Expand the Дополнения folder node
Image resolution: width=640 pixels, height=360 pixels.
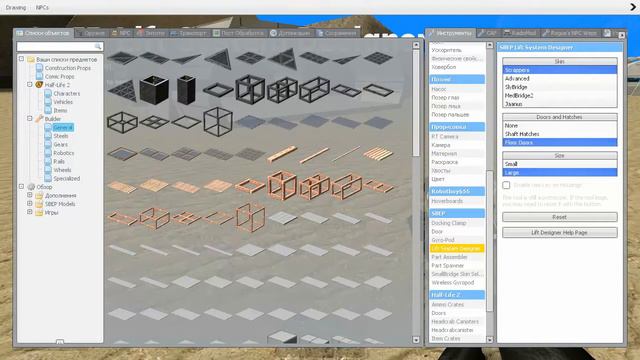pyautogui.click(x=30, y=195)
